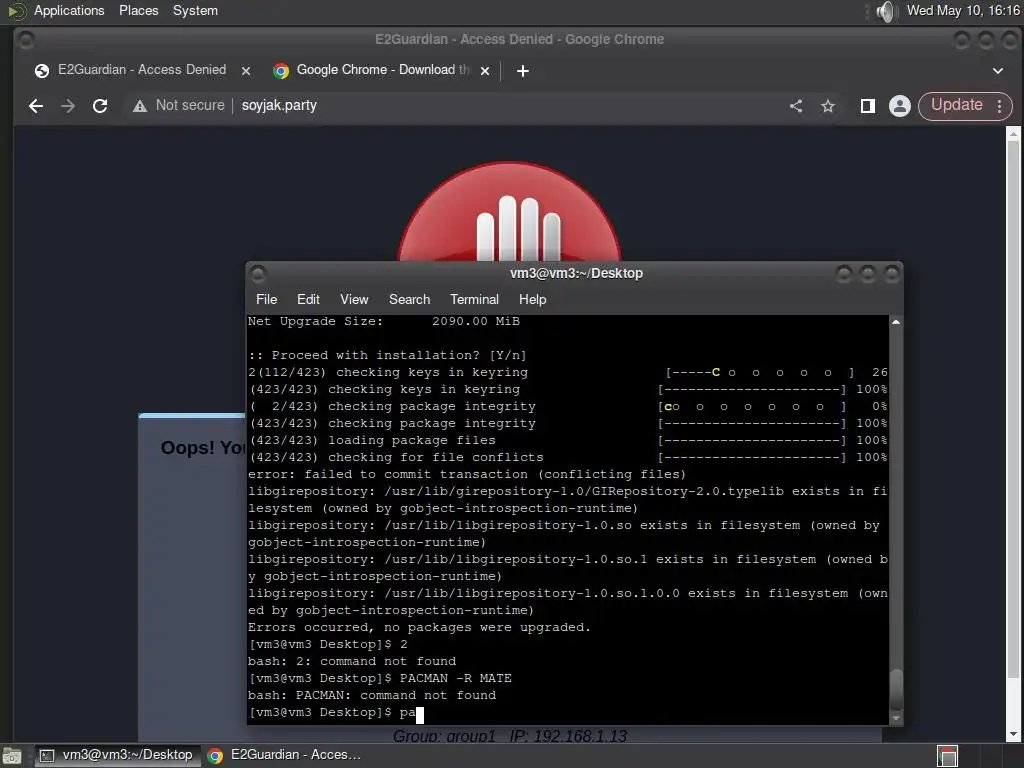Click 'bash: 2: command not found'

[352, 662]
